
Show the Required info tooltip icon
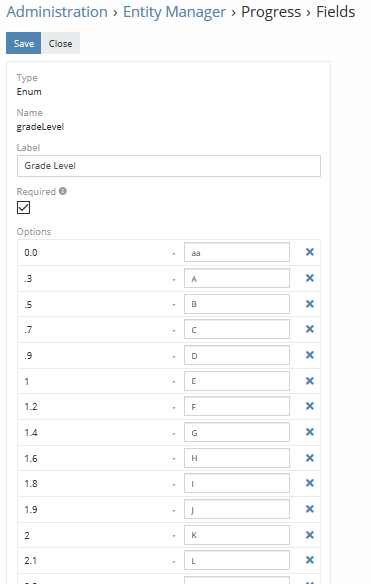[63, 191]
